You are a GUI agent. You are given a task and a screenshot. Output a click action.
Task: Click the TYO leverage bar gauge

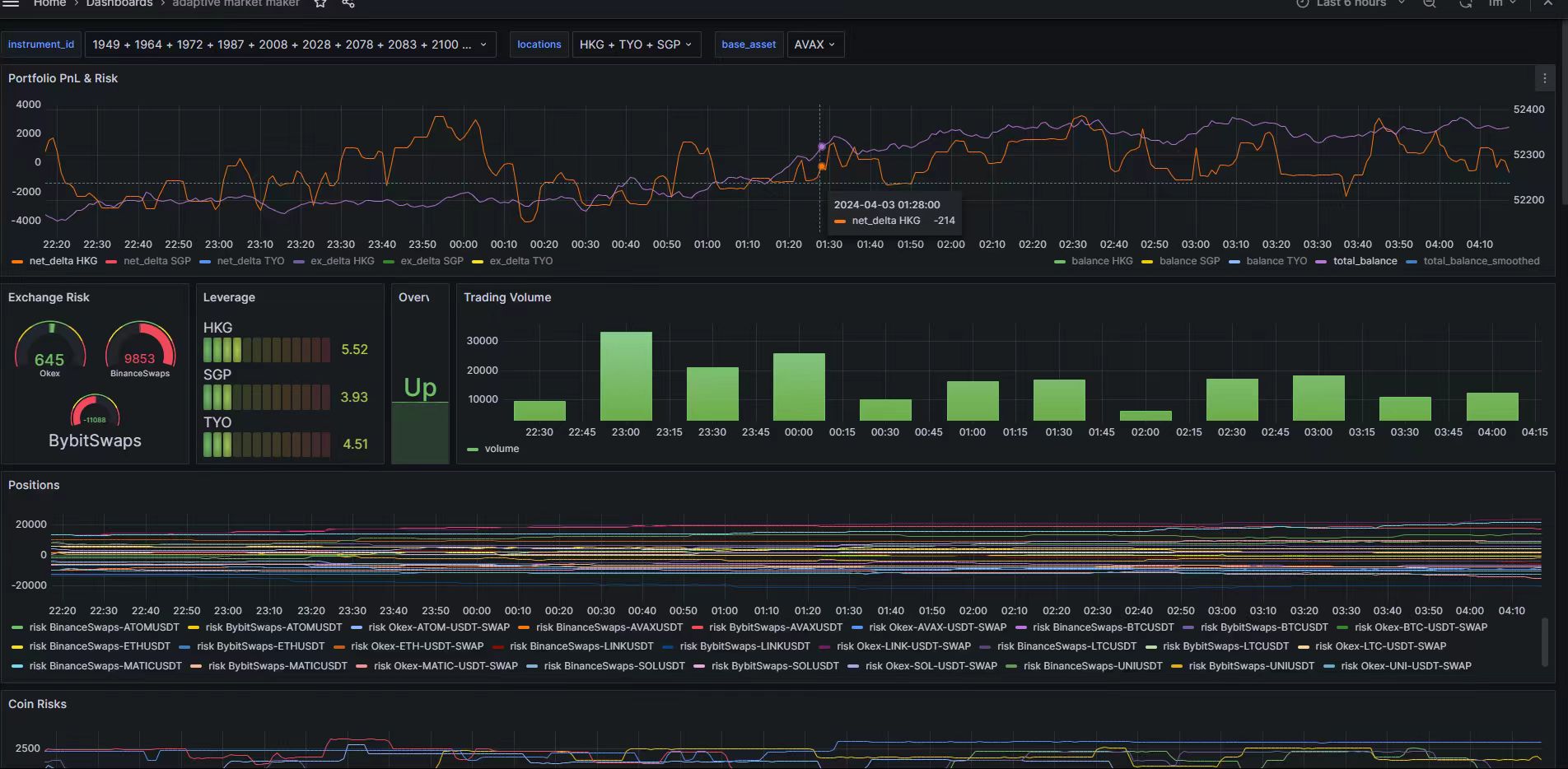(268, 445)
